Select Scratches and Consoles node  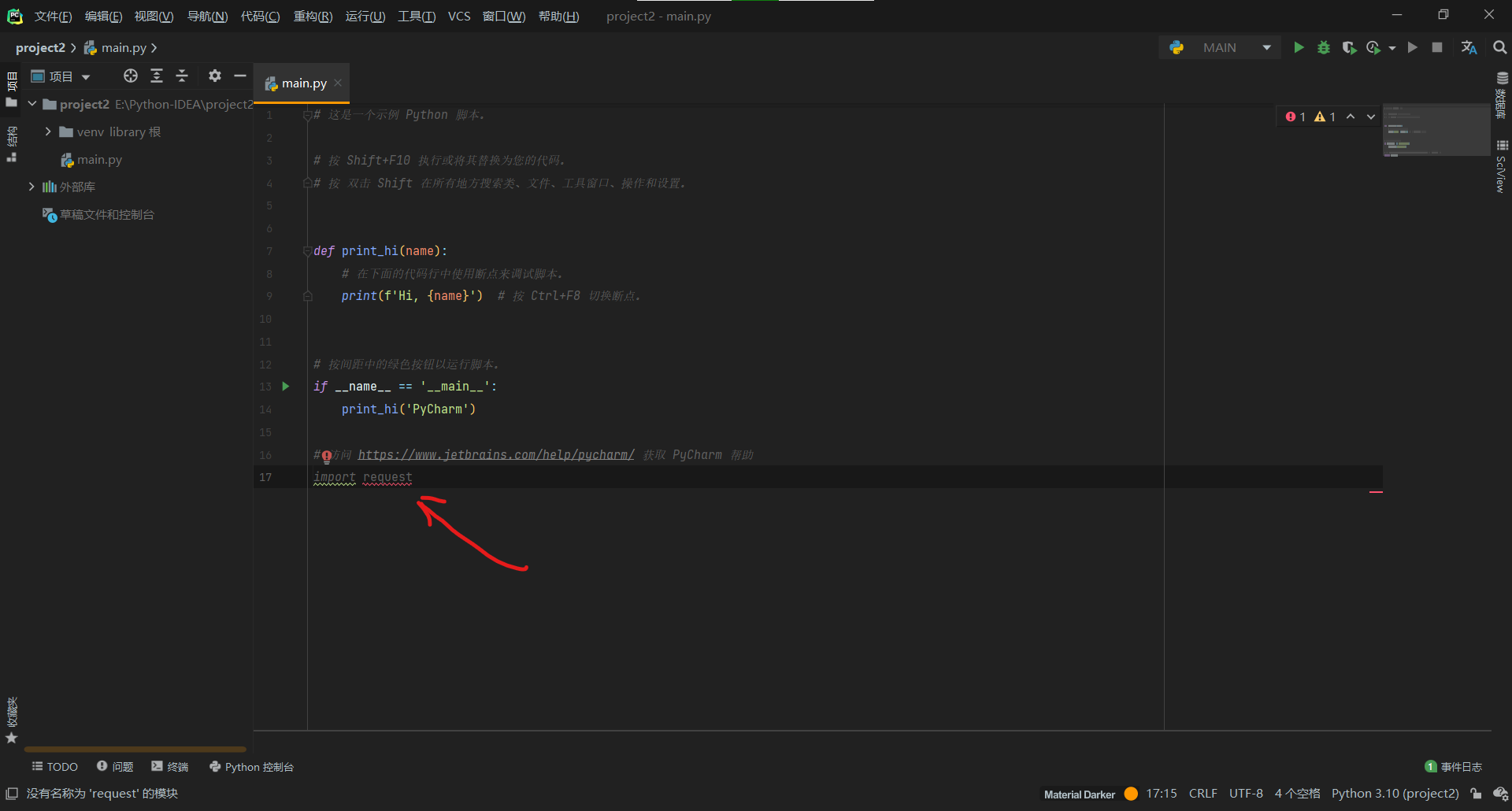tap(98, 215)
